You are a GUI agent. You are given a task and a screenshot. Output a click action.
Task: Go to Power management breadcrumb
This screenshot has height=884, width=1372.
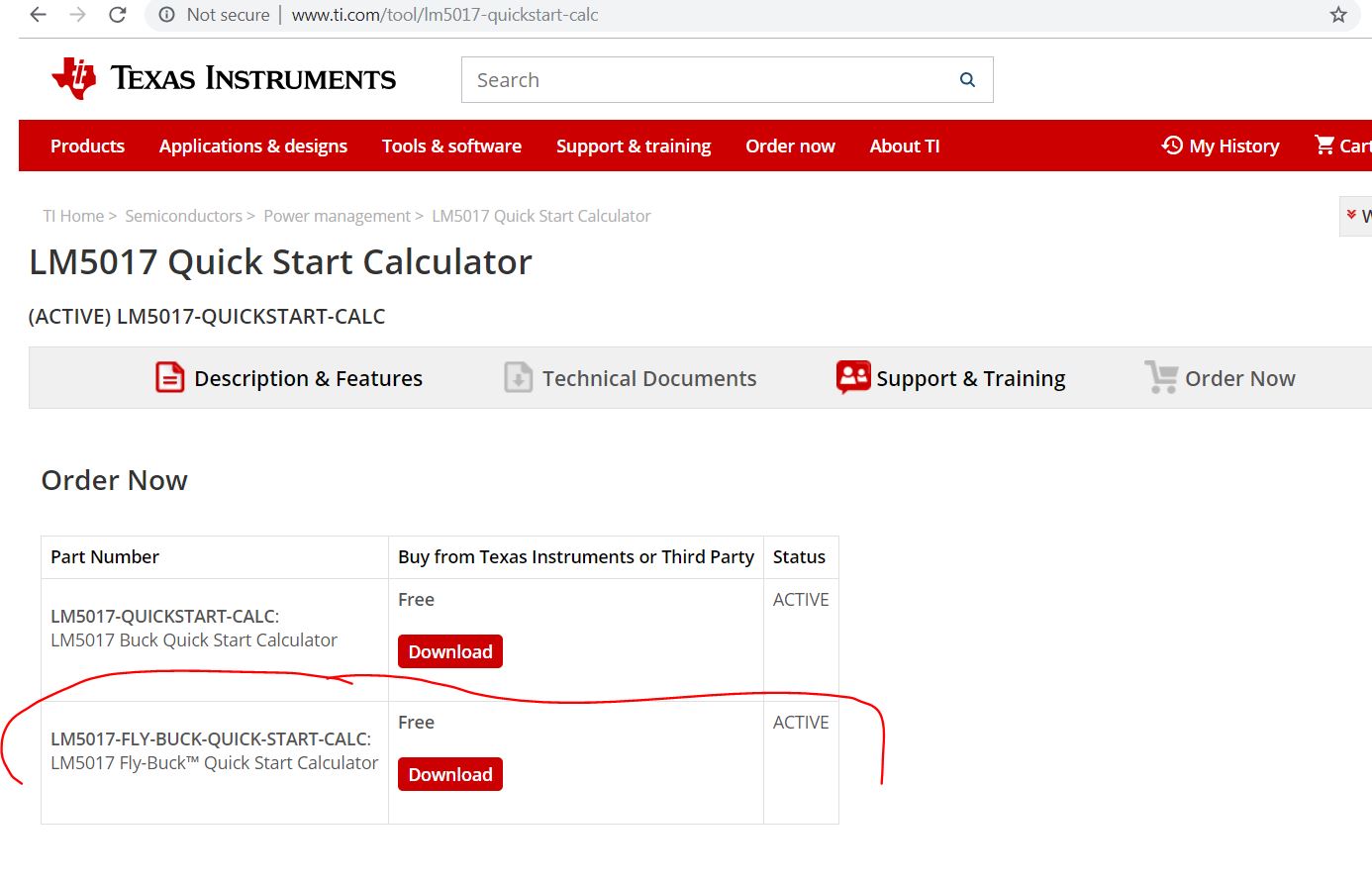[337, 216]
